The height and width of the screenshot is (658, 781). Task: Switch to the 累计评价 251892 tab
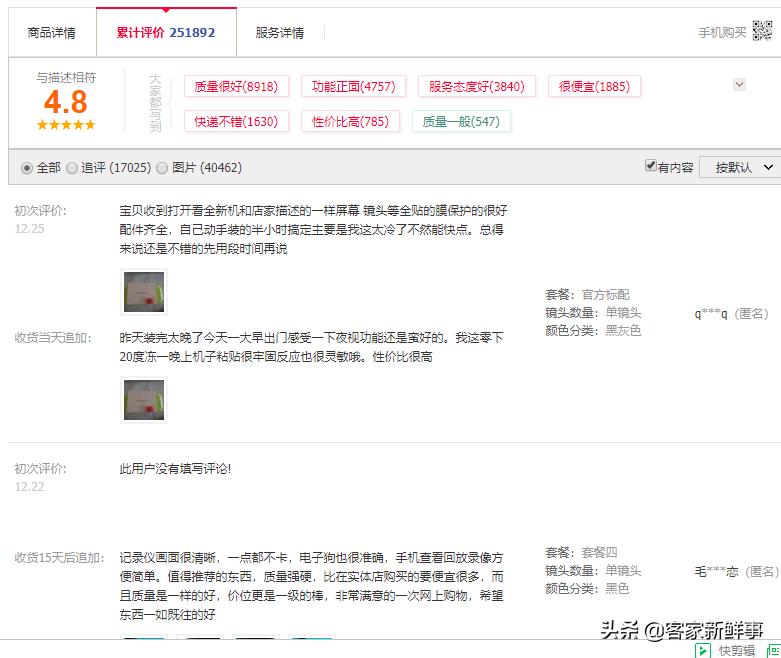166,33
